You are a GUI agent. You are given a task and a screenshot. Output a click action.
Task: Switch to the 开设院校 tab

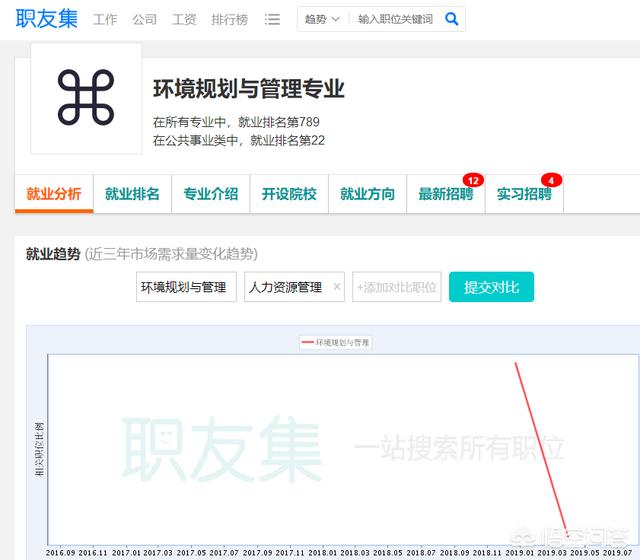pos(289,194)
